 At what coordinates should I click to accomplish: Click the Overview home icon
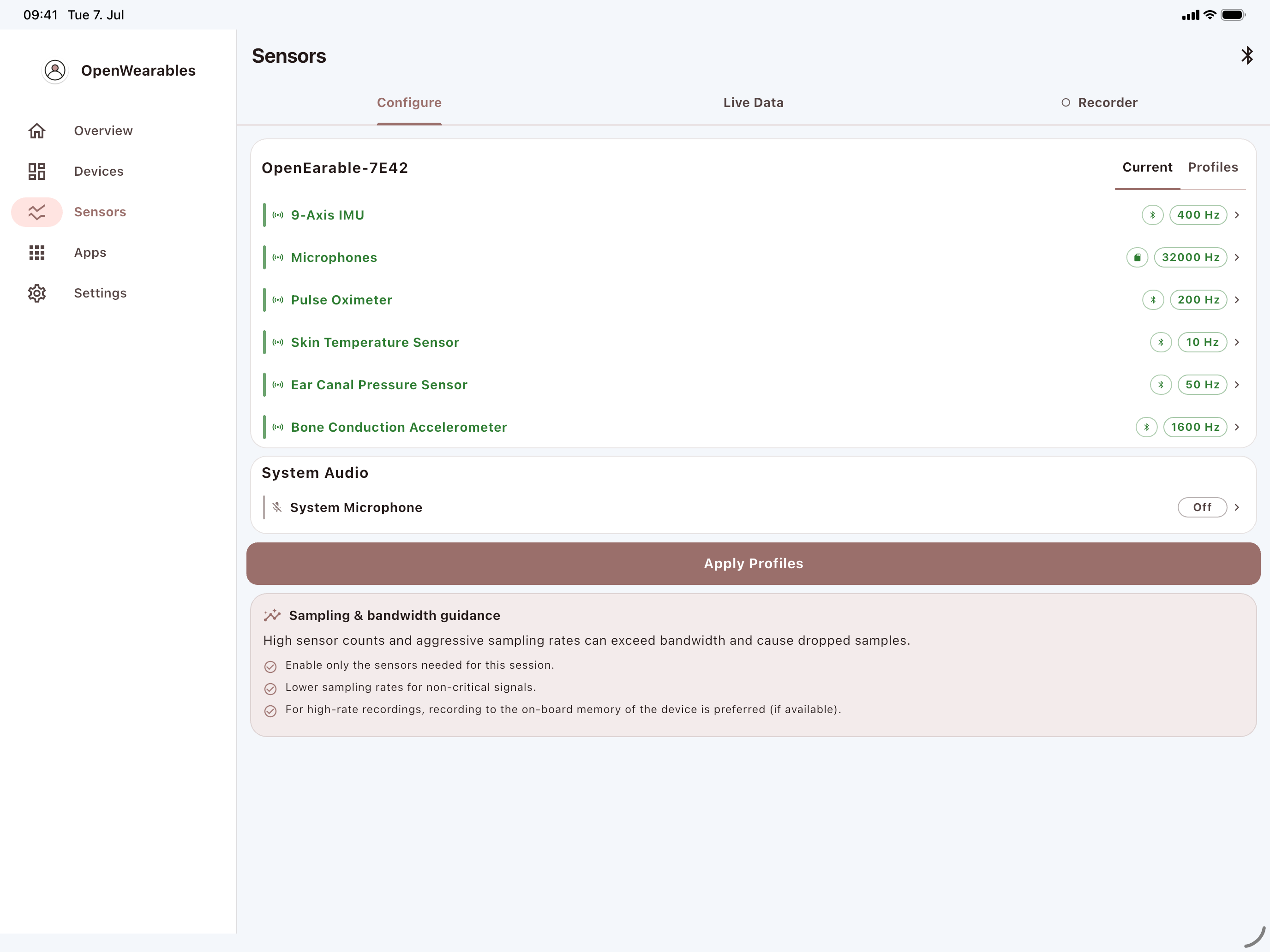tap(37, 131)
